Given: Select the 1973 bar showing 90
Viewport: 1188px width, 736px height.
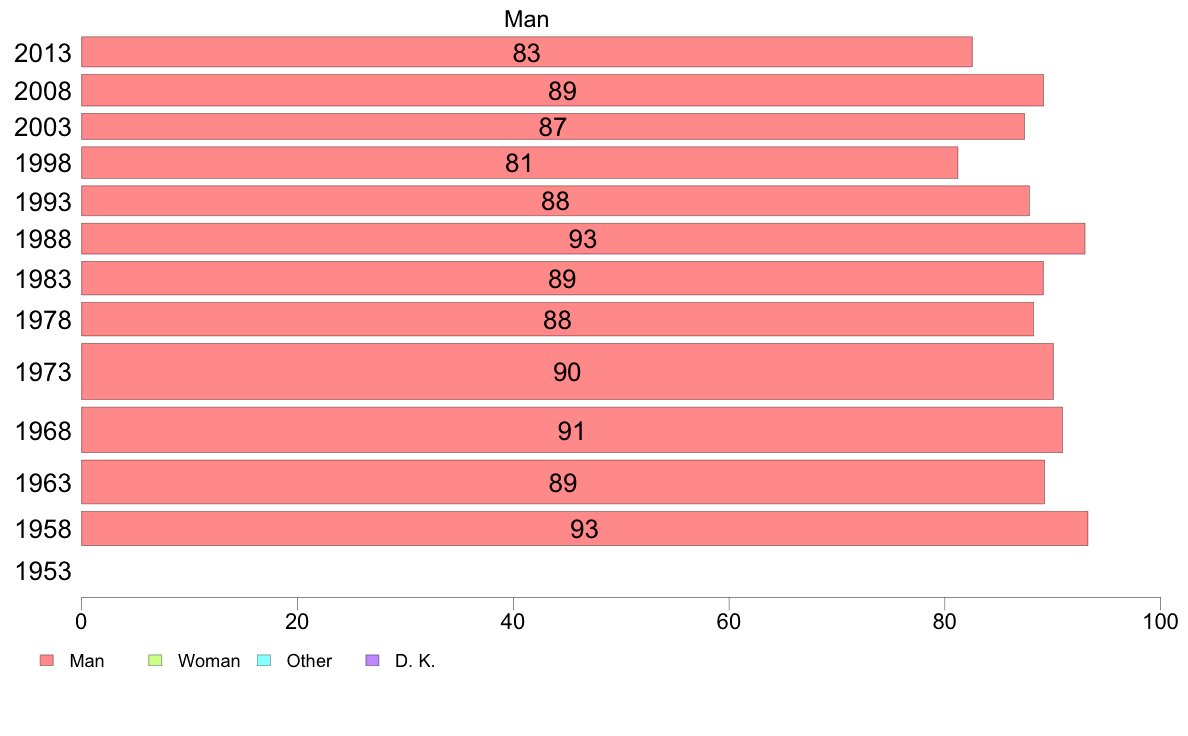Looking at the screenshot, I should (x=567, y=371).
